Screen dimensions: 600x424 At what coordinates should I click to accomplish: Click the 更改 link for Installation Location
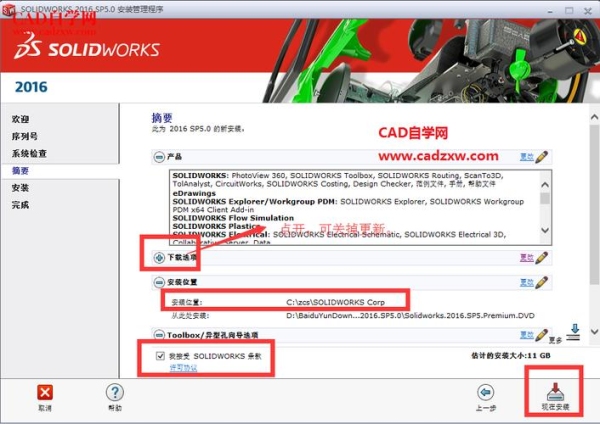(x=527, y=283)
